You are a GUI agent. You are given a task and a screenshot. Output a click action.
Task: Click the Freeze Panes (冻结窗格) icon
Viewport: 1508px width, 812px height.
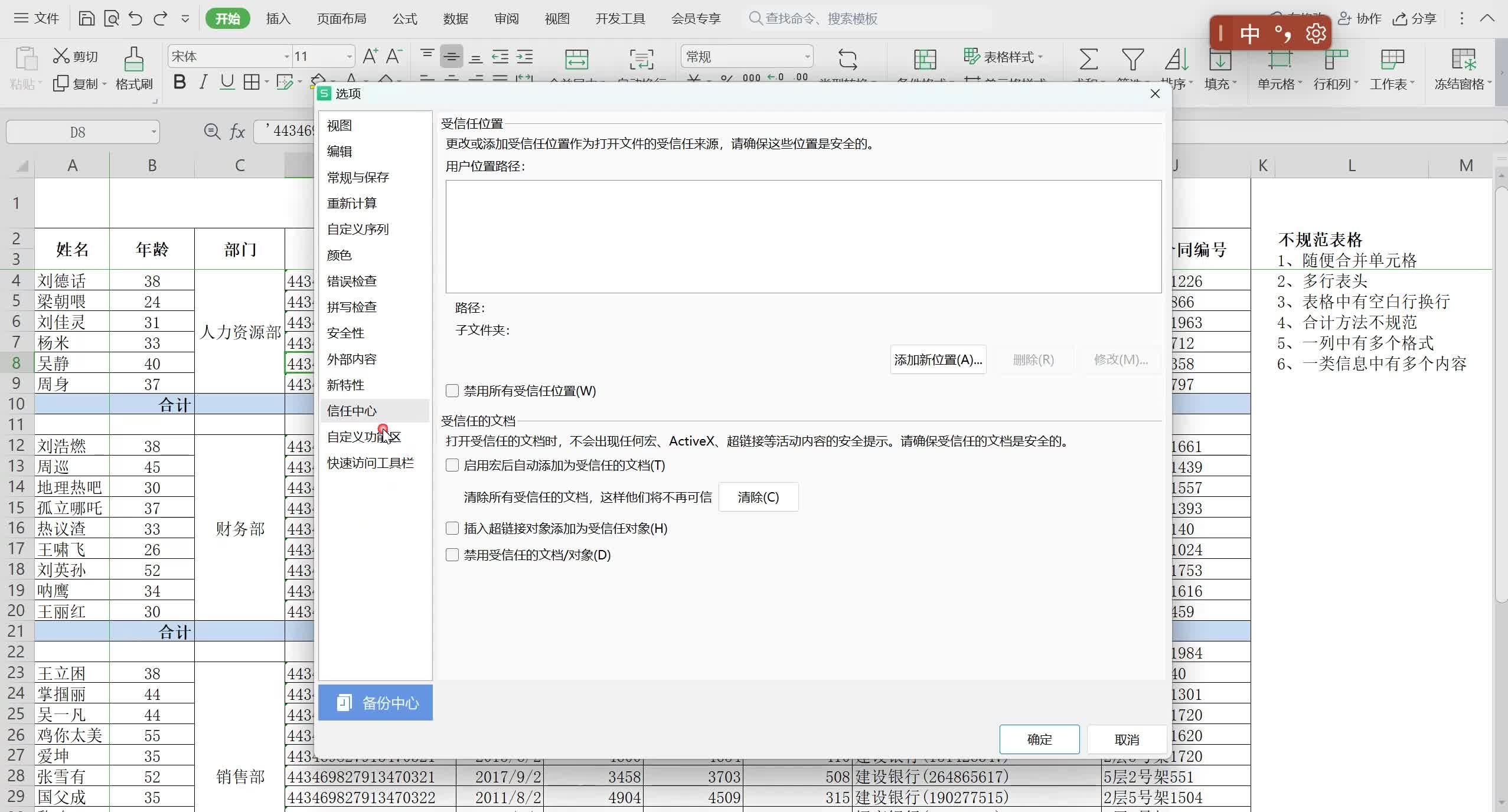tap(1463, 60)
